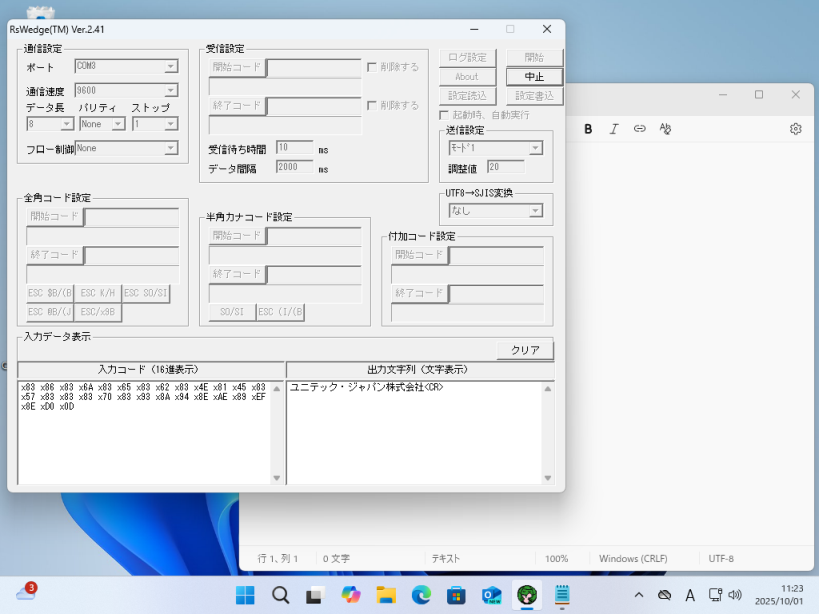The width and height of the screenshot is (819, 614).
Task: Open Notepad settings gear icon
Action: [x=796, y=129]
